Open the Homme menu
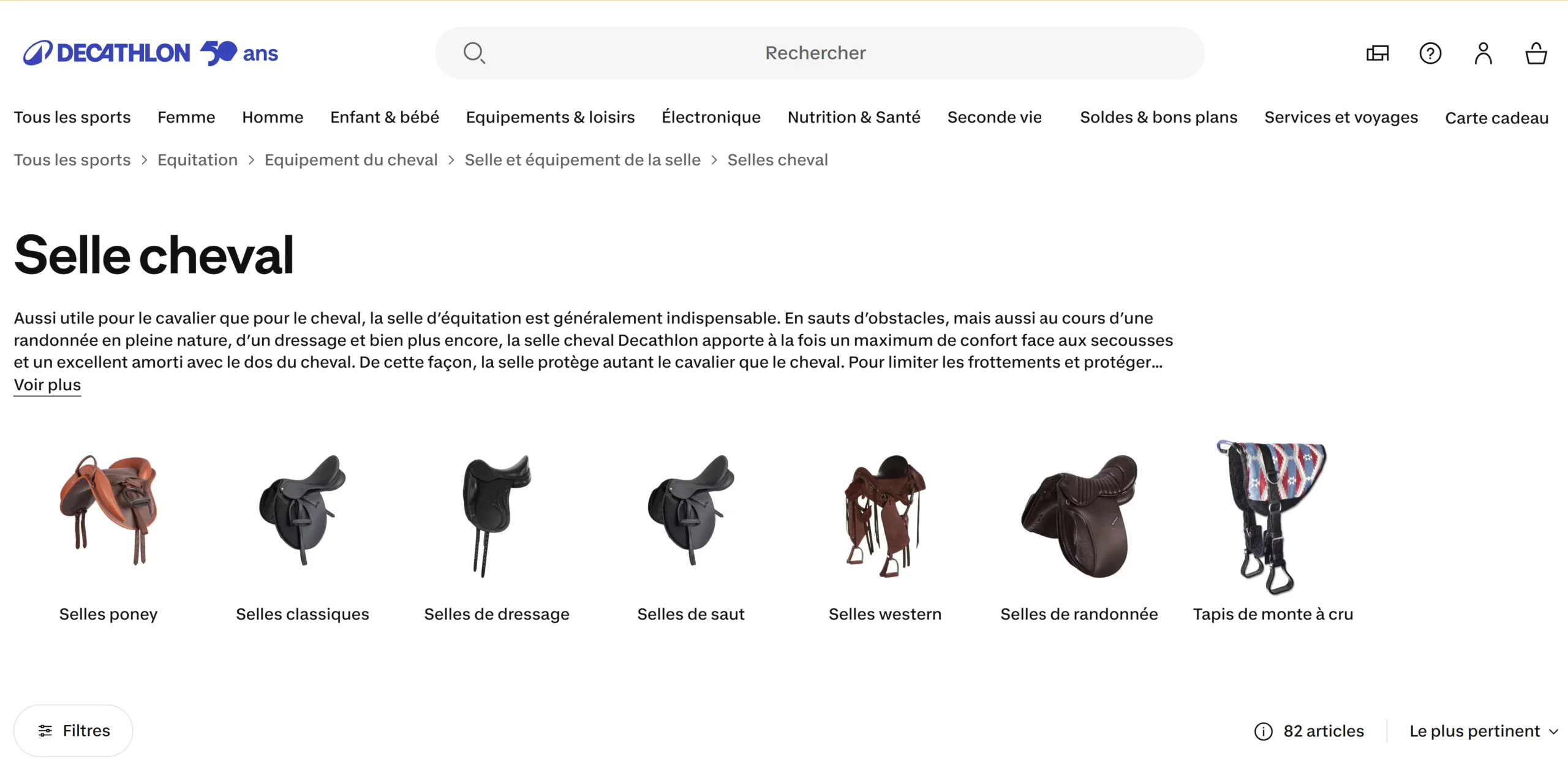1568x769 pixels. pos(273,117)
